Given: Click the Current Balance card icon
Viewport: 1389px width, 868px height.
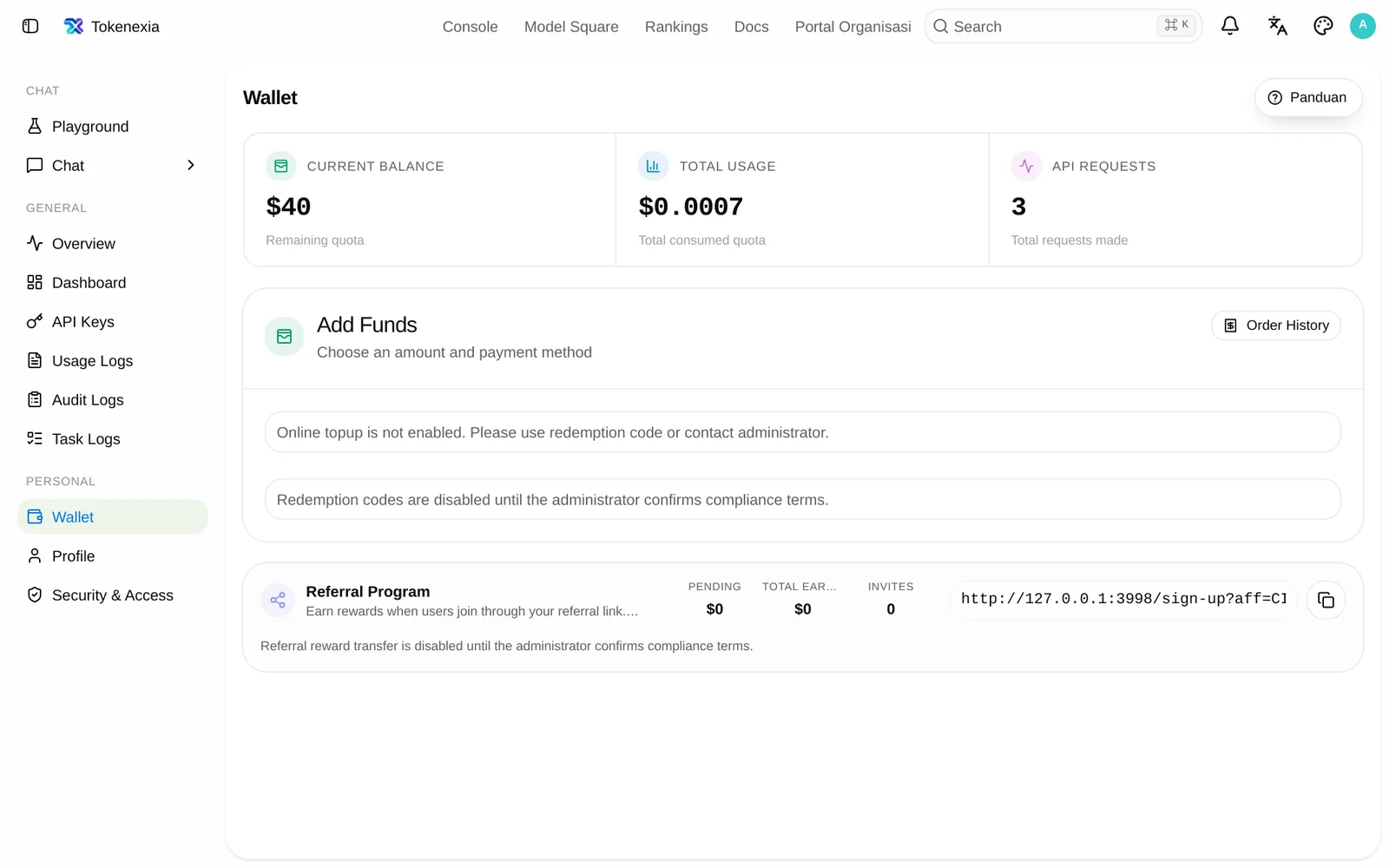Looking at the screenshot, I should (281, 166).
